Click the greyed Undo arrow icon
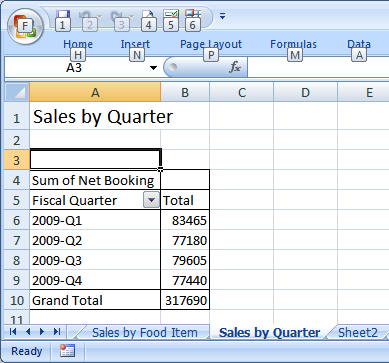This screenshot has width=389, height=363. 85,16
